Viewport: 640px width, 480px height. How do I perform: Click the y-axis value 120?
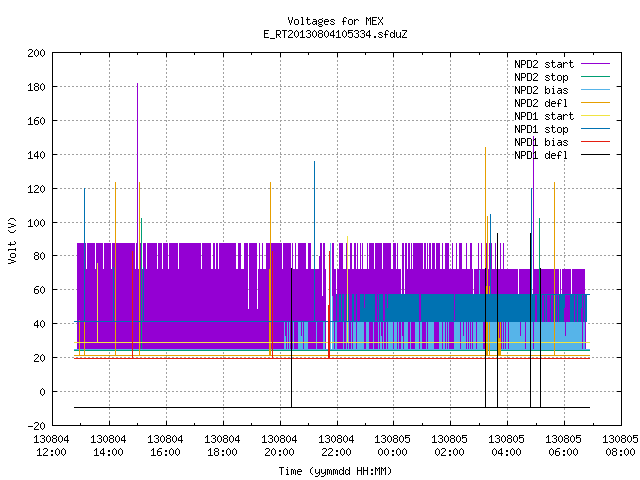(x=36, y=189)
